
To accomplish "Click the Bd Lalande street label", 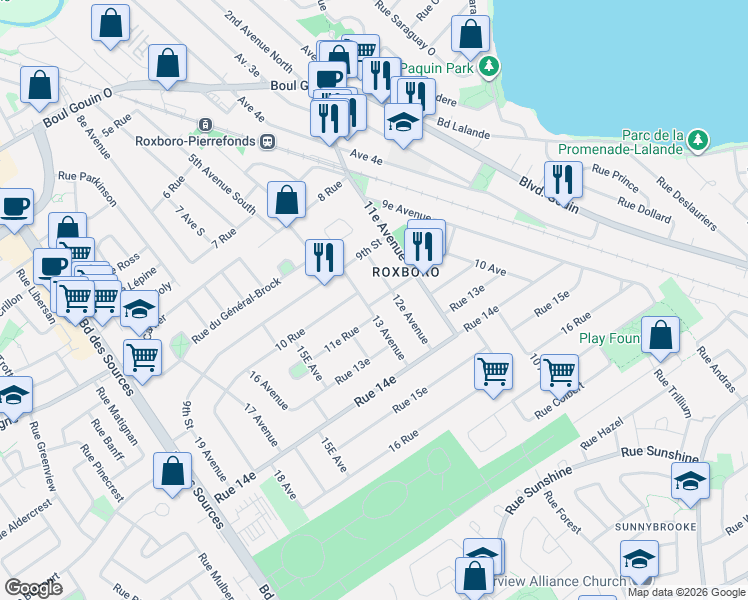I will (x=463, y=128).
